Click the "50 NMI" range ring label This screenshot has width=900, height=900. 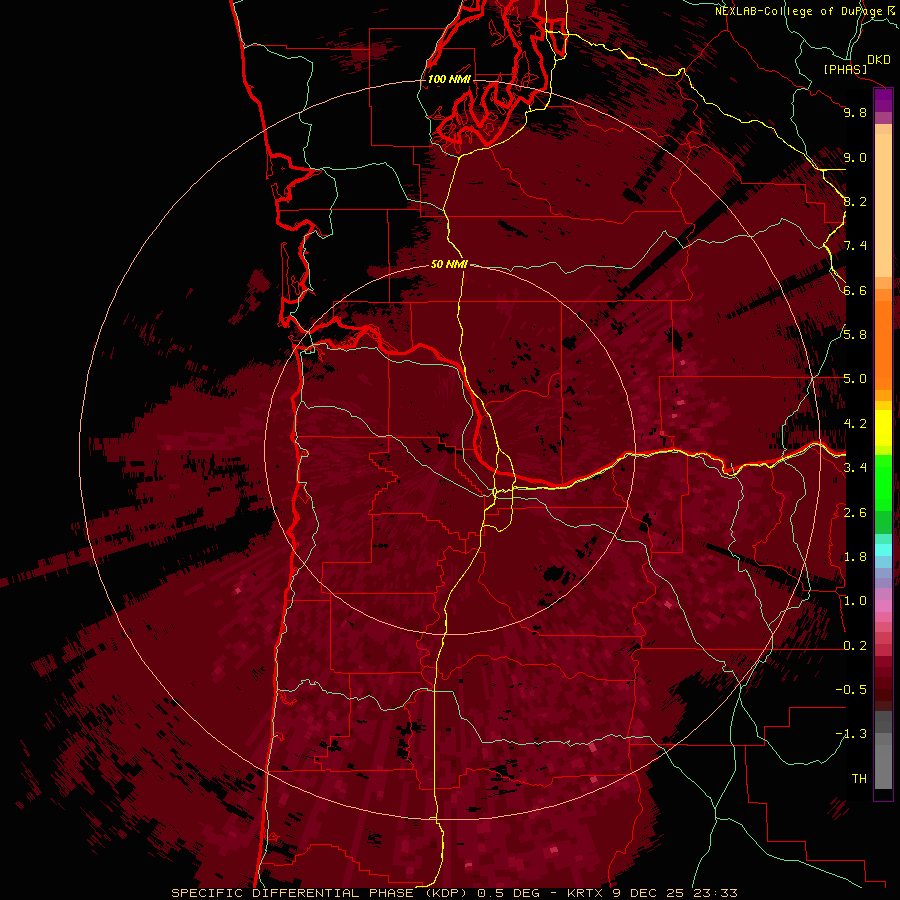(x=449, y=264)
